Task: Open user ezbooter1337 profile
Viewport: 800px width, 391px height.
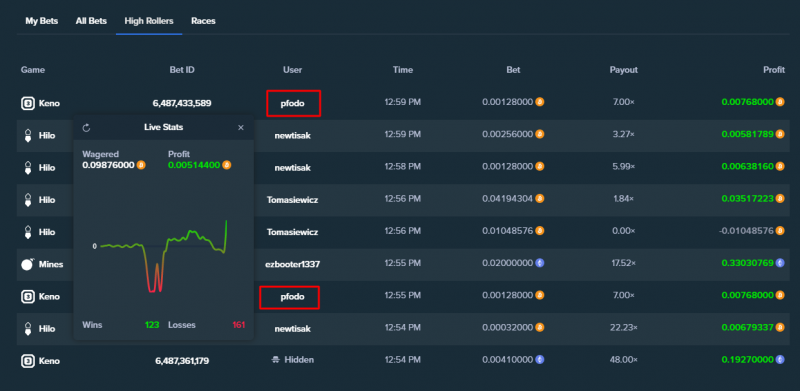Action: coord(292,264)
